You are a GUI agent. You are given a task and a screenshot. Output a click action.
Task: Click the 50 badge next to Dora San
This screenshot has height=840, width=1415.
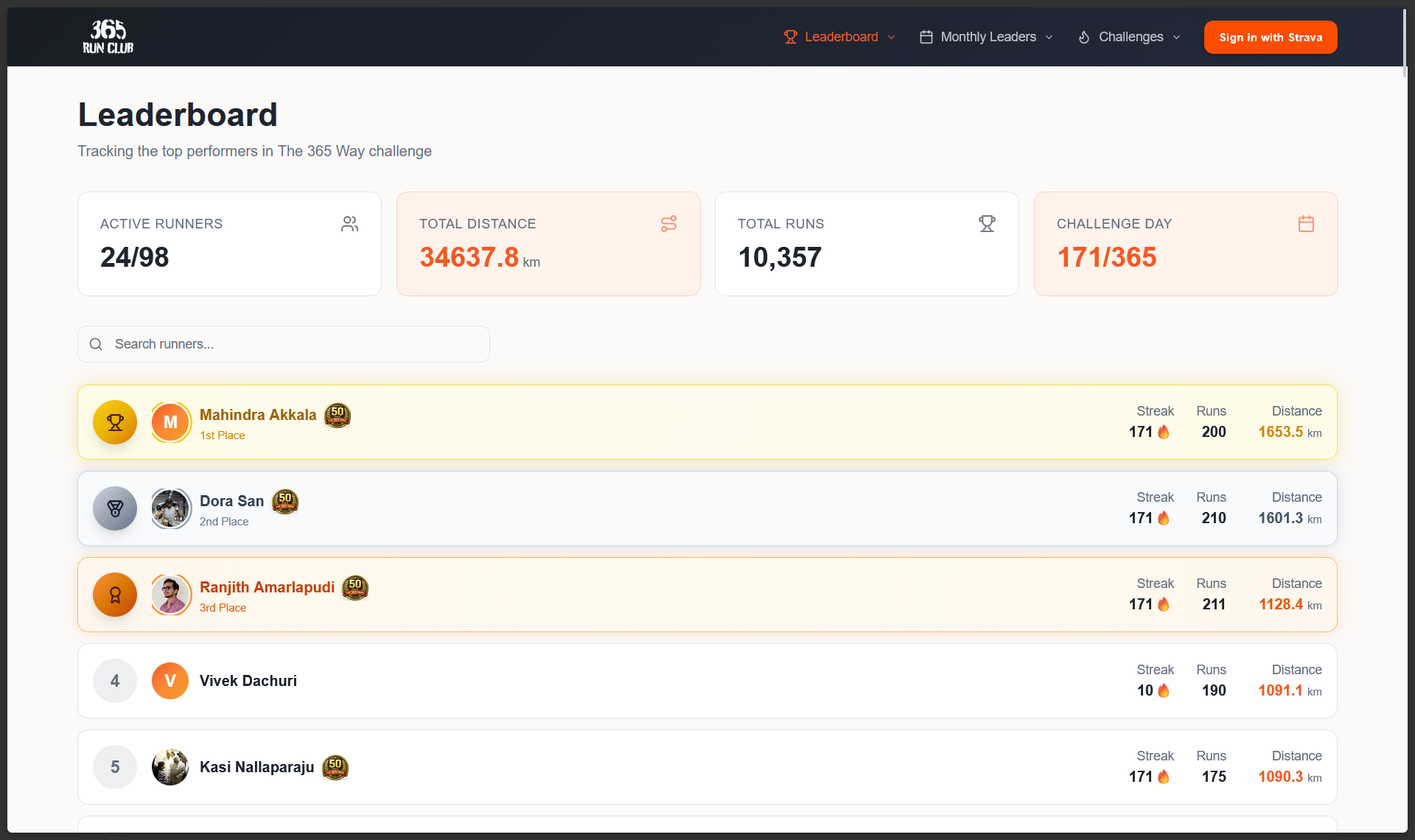coord(285,501)
